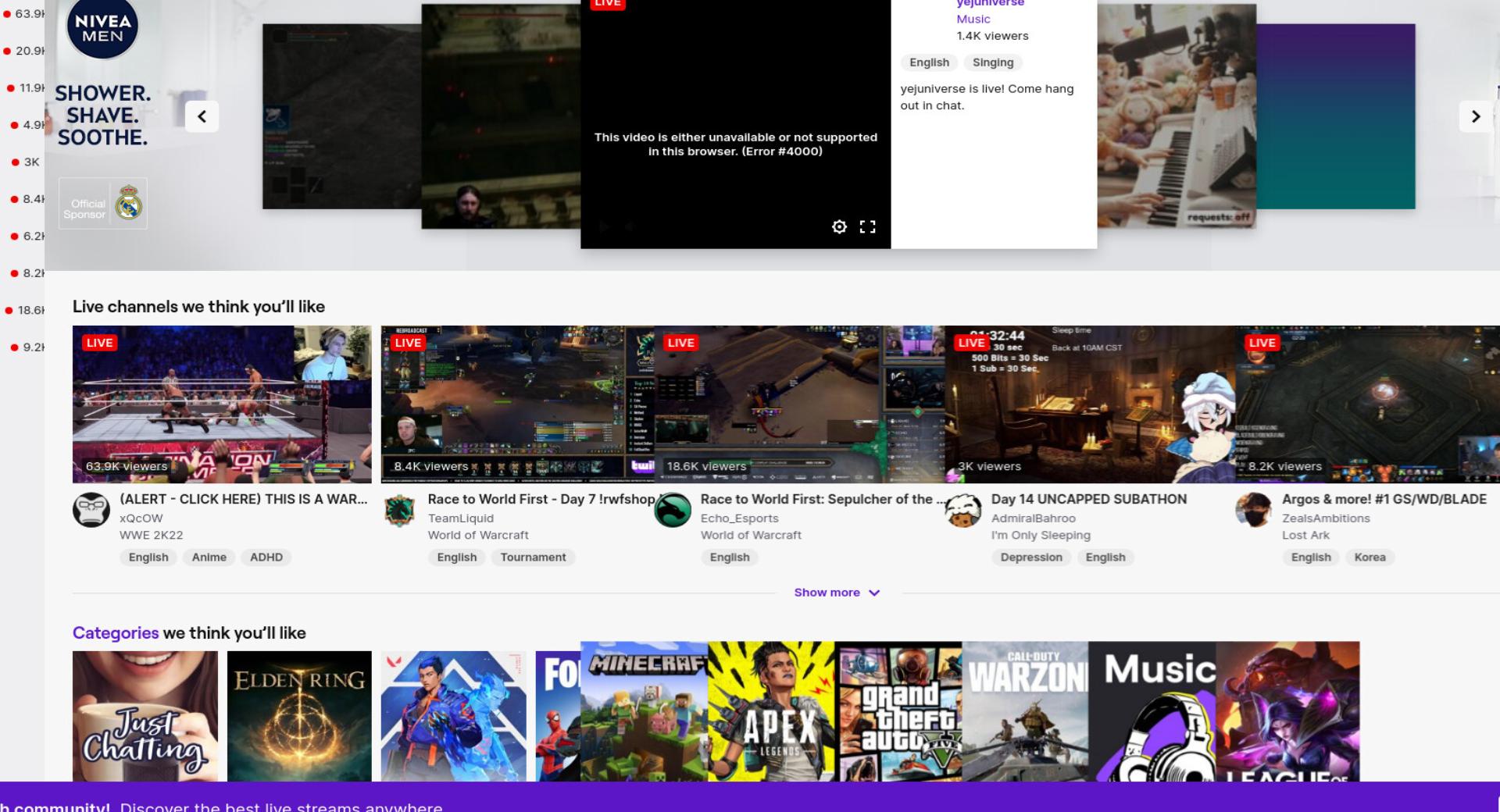Click the AdmiralBahroo channel name
Image resolution: width=1500 pixels, height=812 pixels.
pyautogui.click(x=1034, y=518)
